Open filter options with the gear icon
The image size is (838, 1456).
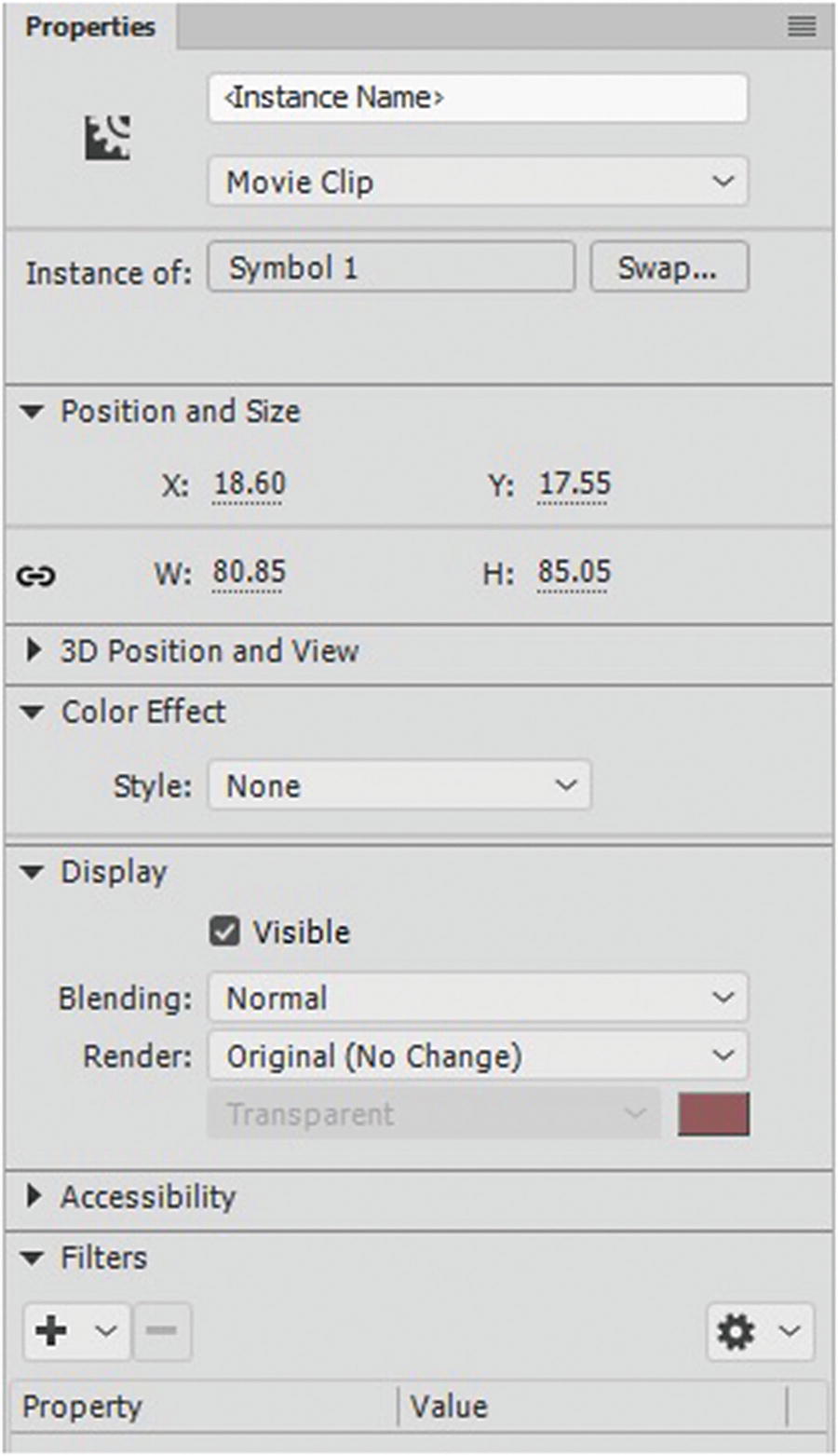point(737,1330)
